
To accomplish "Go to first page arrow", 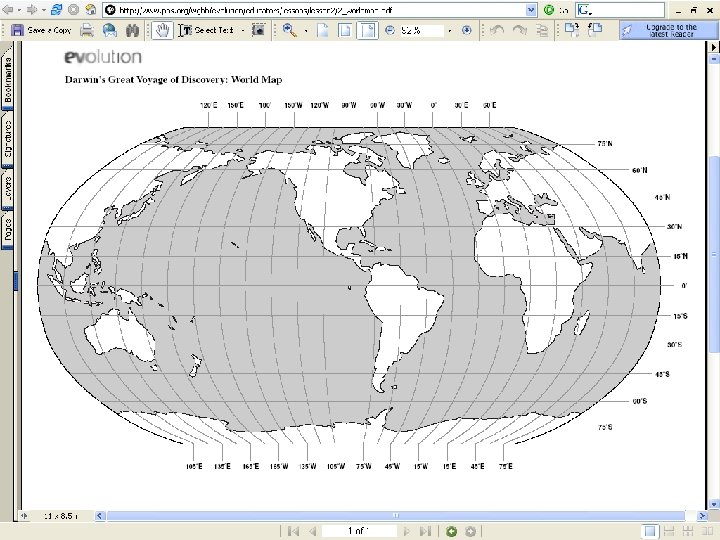I will [293, 531].
